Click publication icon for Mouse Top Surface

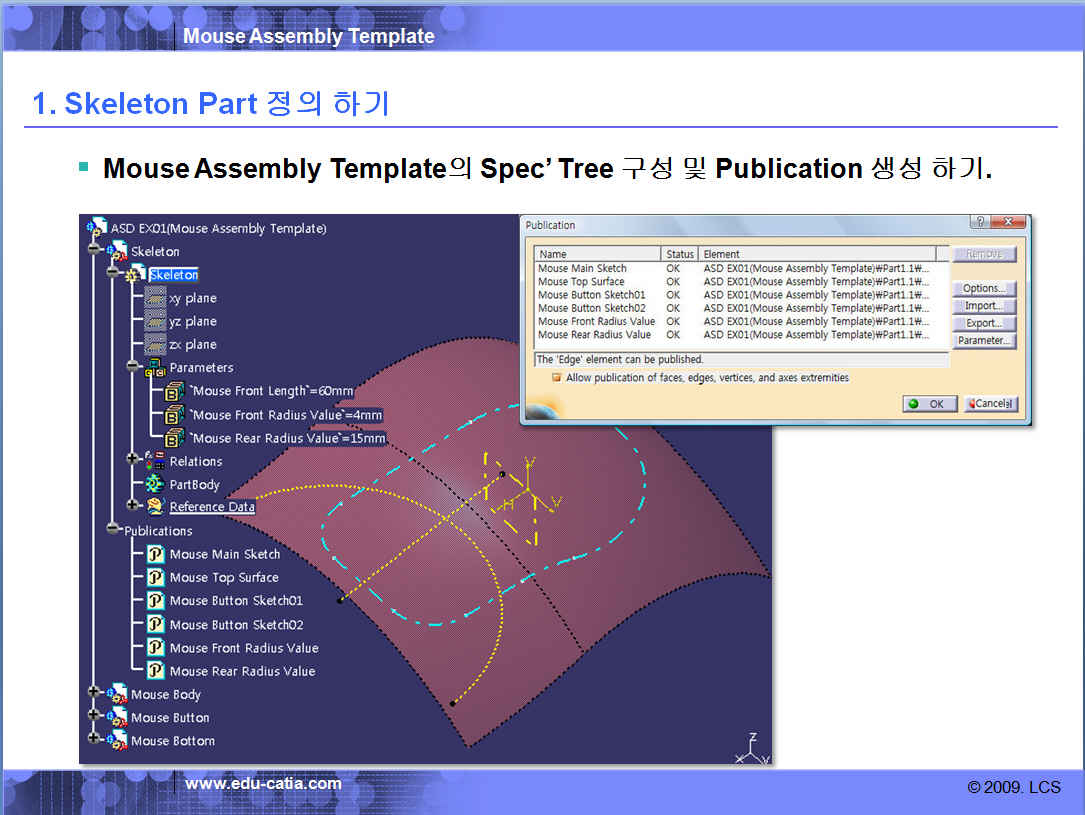click(156, 577)
